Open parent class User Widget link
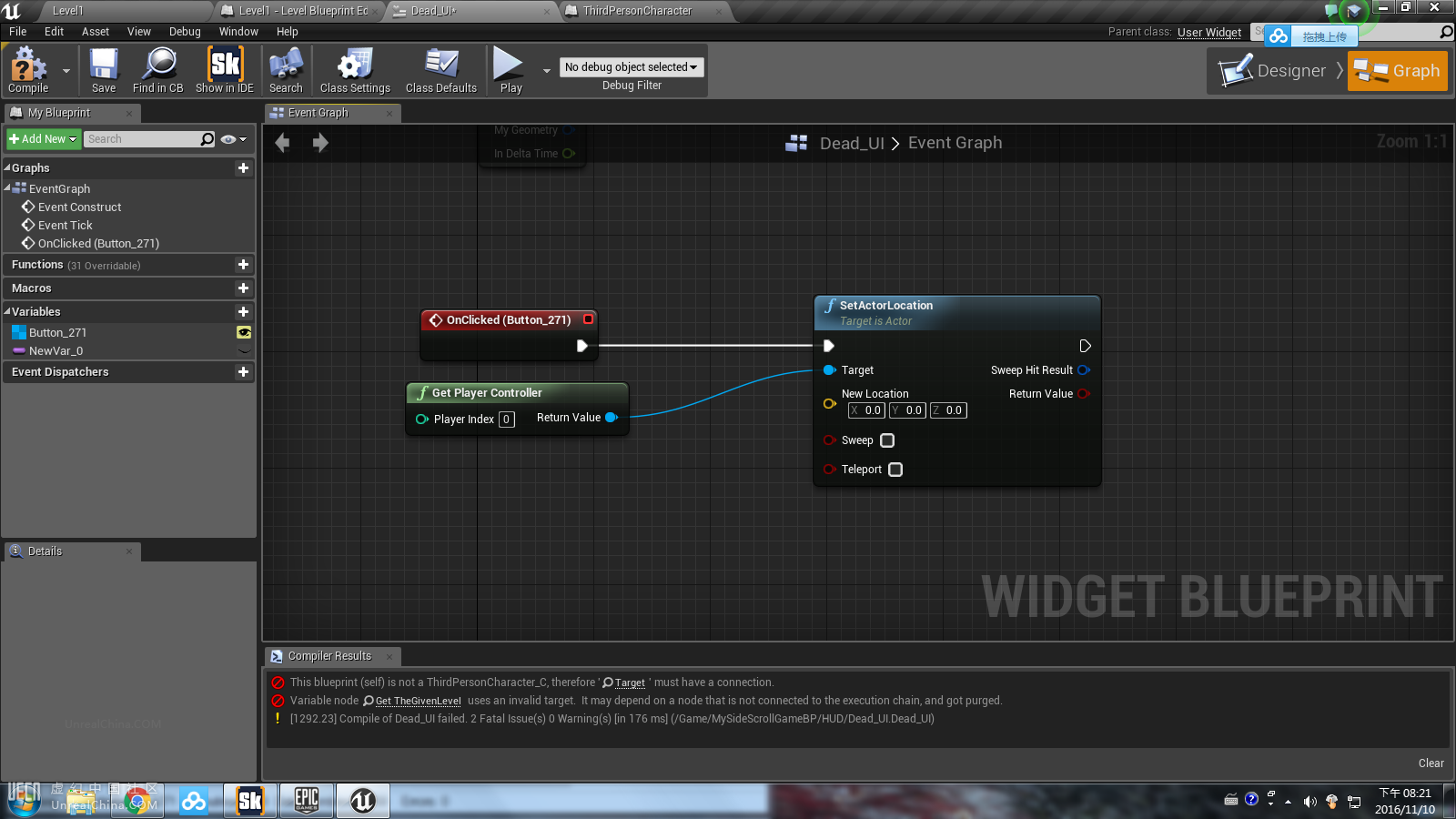This screenshot has height=819, width=1456. click(1209, 32)
